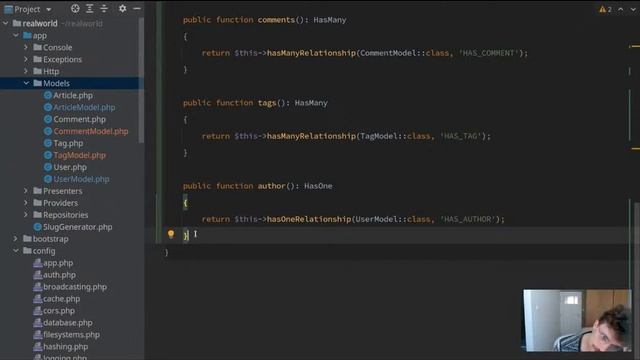Click the 'HAS_AUTHOR' string literal
This screenshot has width=640, height=360.
[x=467, y=220]
